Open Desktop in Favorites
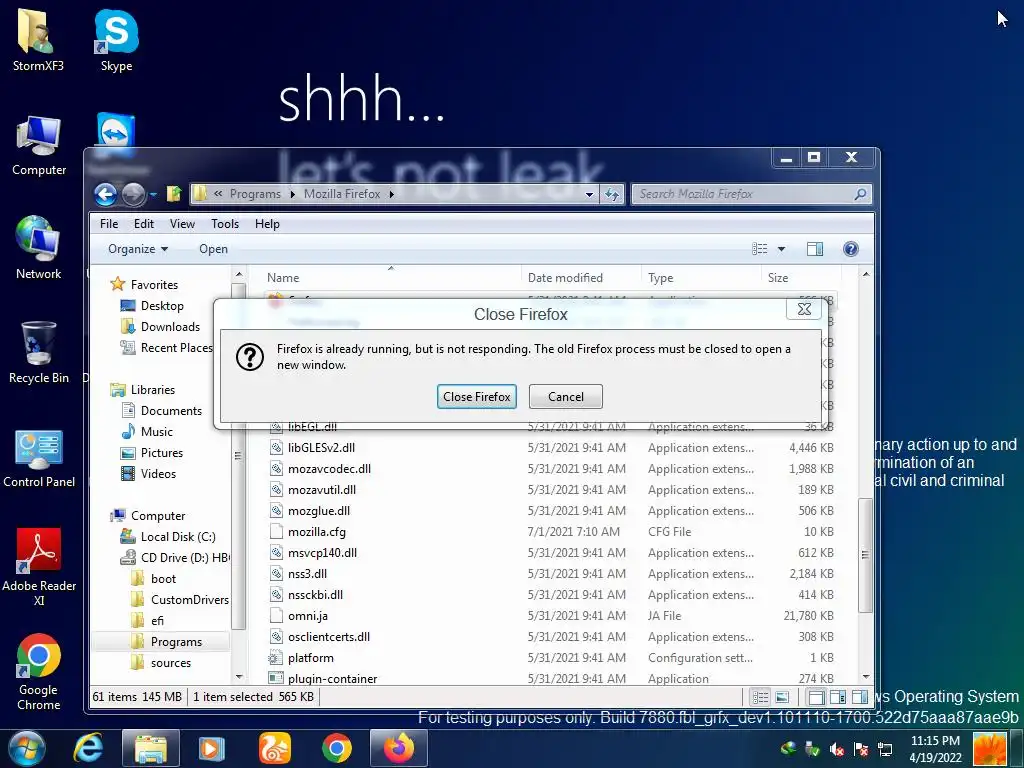 (162, 306)
